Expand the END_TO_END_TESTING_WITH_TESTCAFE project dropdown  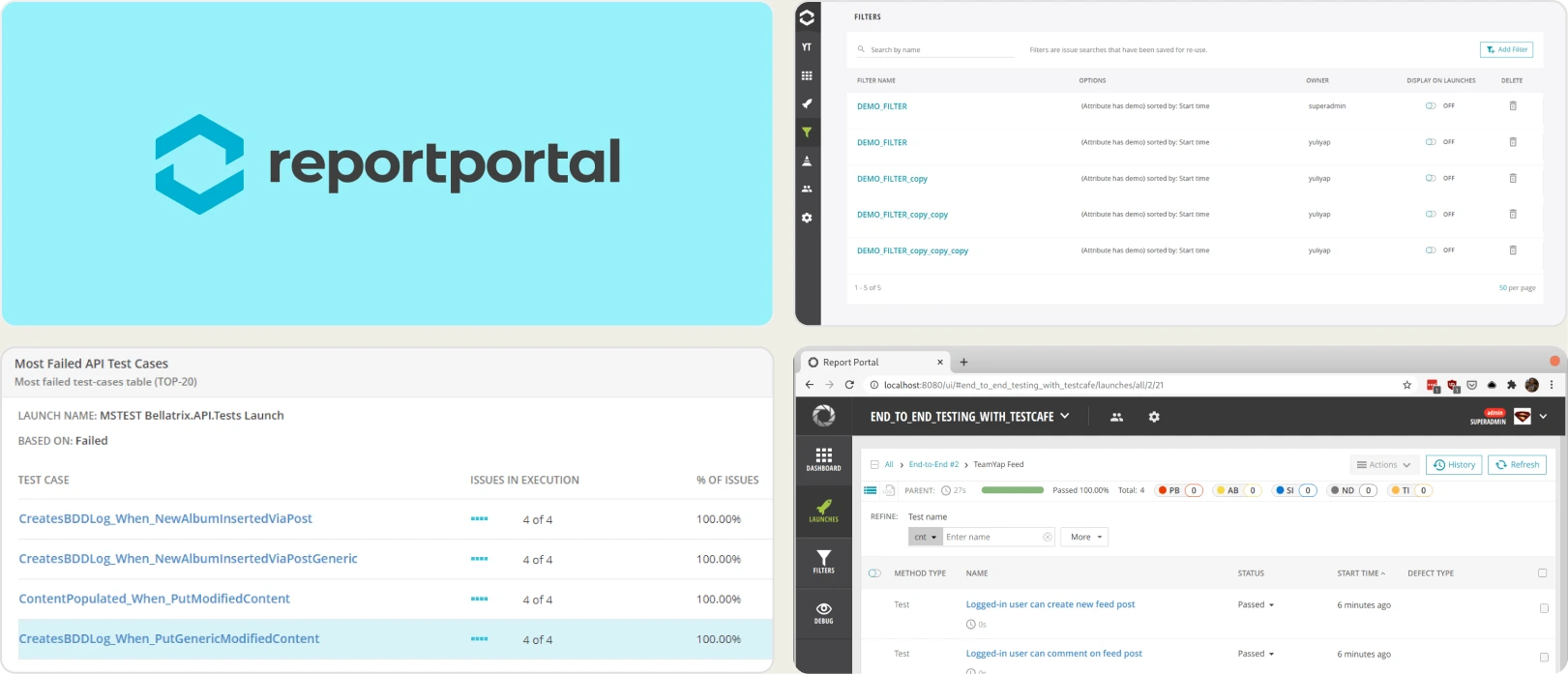pos(970,417)
